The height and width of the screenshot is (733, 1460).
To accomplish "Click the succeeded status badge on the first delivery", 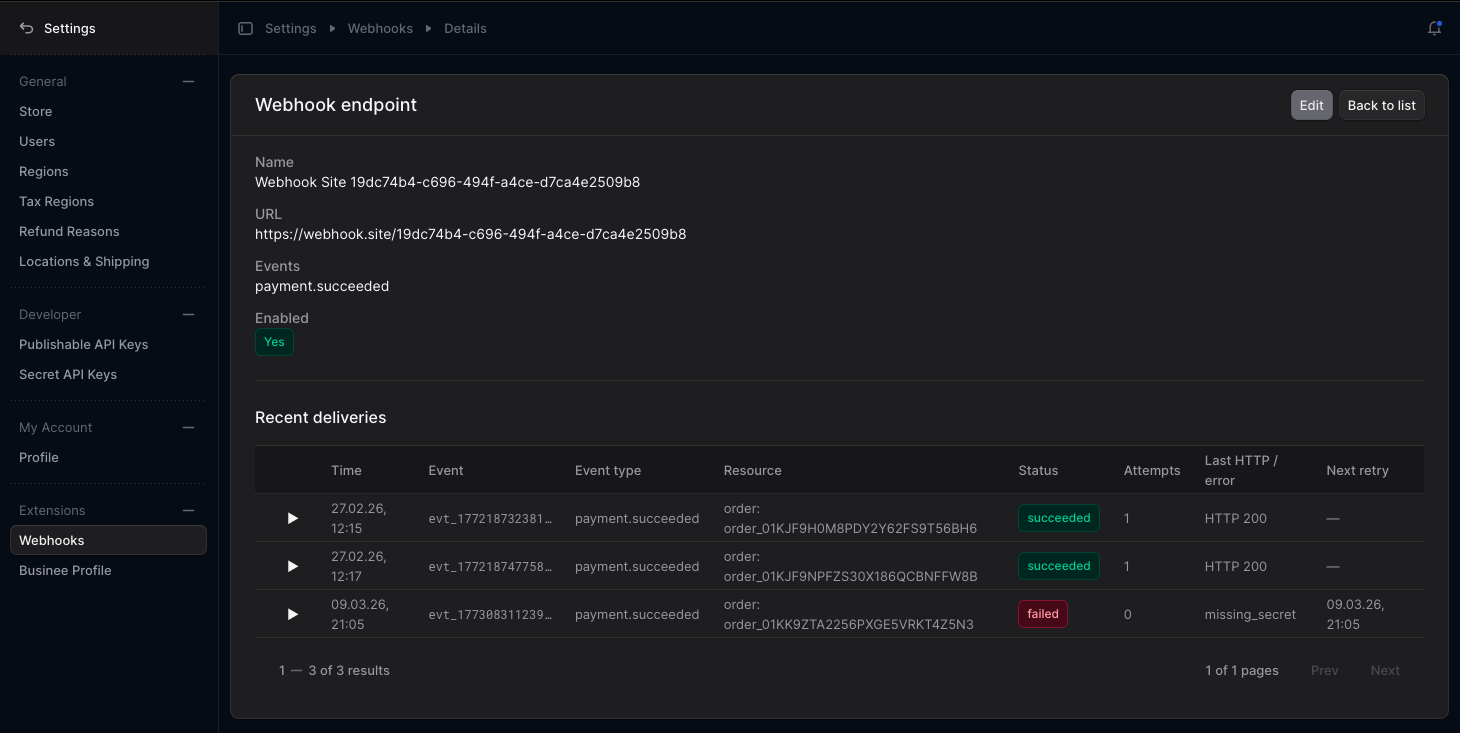I will 1058,518.
